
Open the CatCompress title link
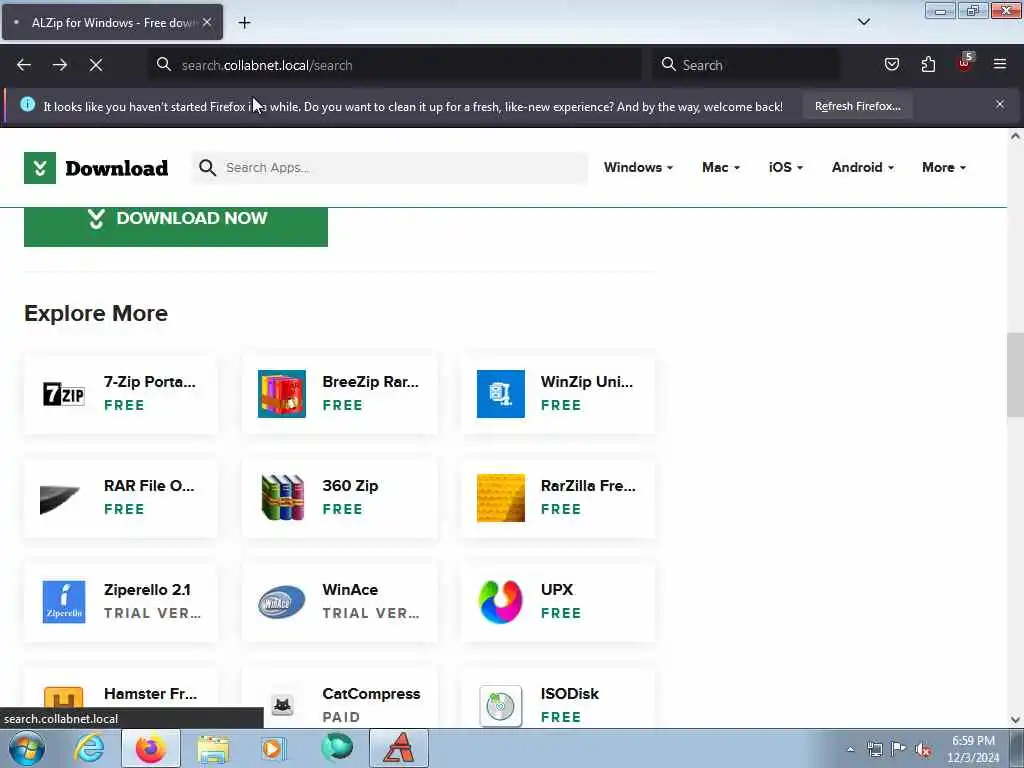371,694
